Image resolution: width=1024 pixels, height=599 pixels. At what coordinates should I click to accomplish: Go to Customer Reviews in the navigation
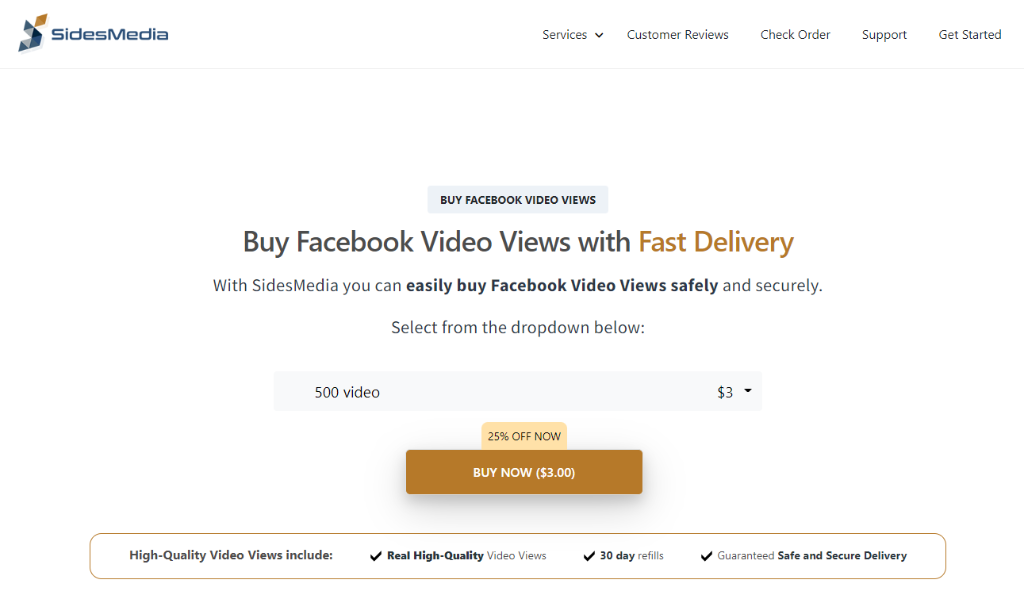point(677,35)
